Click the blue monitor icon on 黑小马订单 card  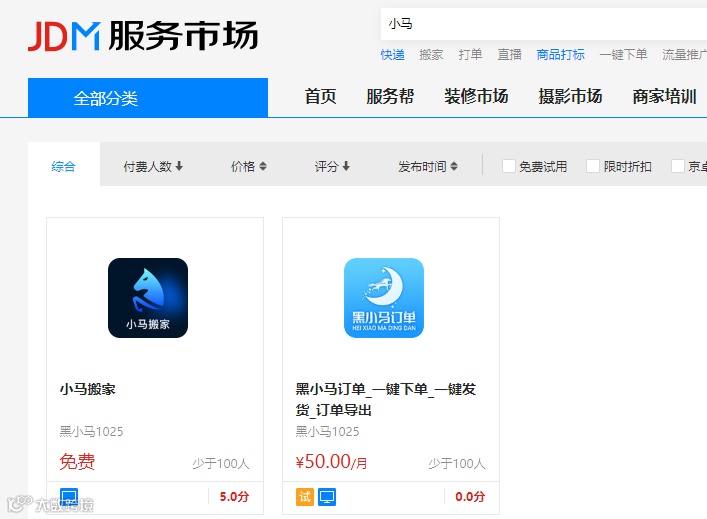(327, 497)
